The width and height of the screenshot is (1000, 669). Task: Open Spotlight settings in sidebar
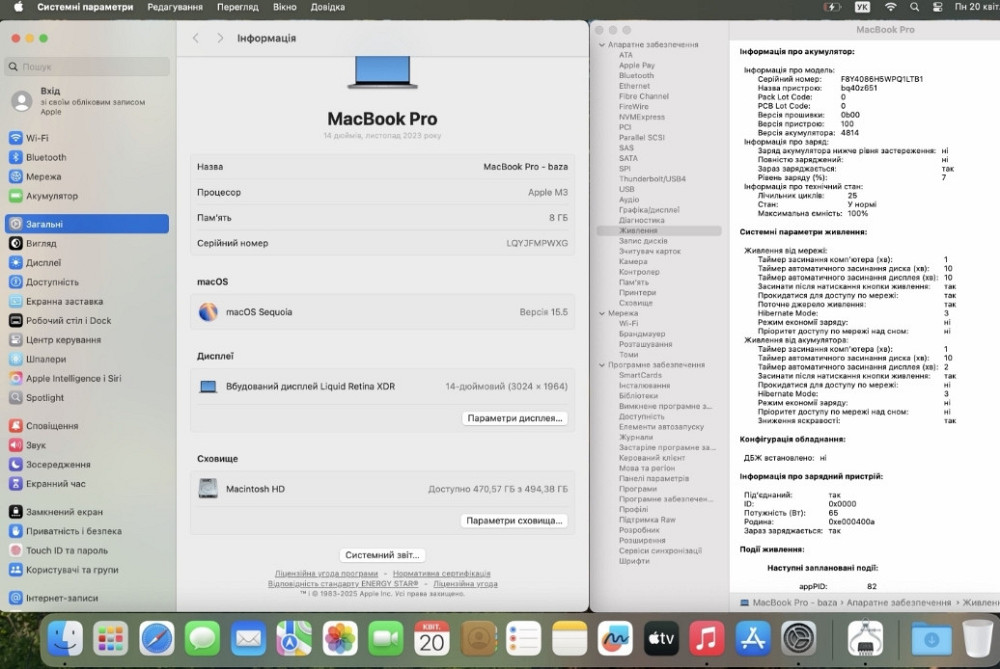tap(37, 397)
